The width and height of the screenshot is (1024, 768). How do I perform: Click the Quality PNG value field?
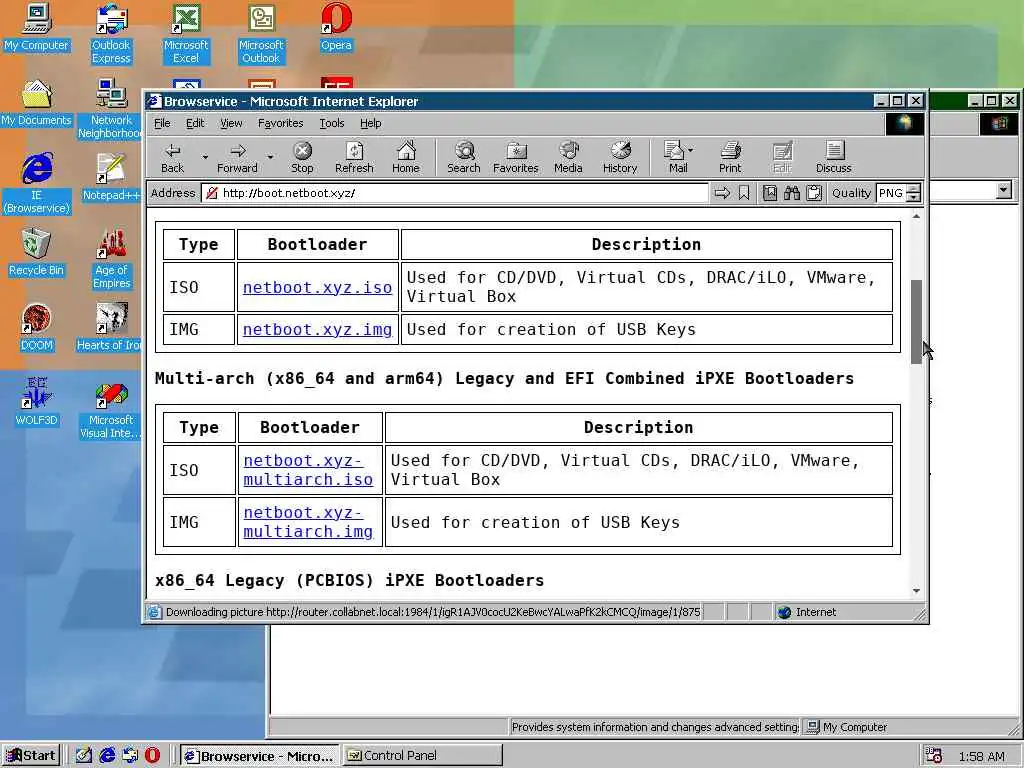[891, 193]
